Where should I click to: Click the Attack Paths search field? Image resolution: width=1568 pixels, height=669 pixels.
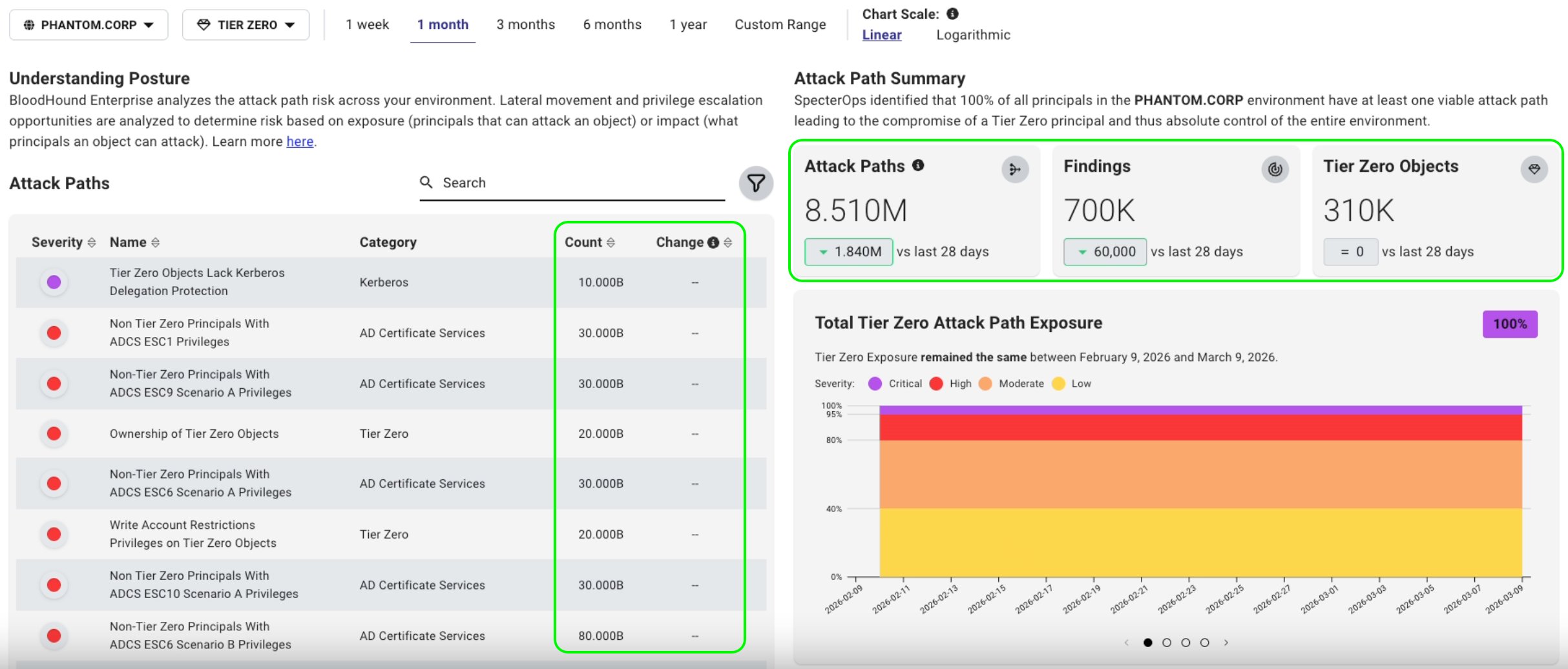[x=572, y=183]
